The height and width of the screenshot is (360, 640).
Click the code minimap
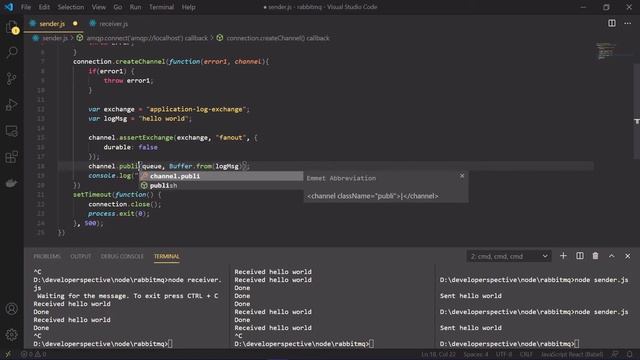[x=606, y=51]
